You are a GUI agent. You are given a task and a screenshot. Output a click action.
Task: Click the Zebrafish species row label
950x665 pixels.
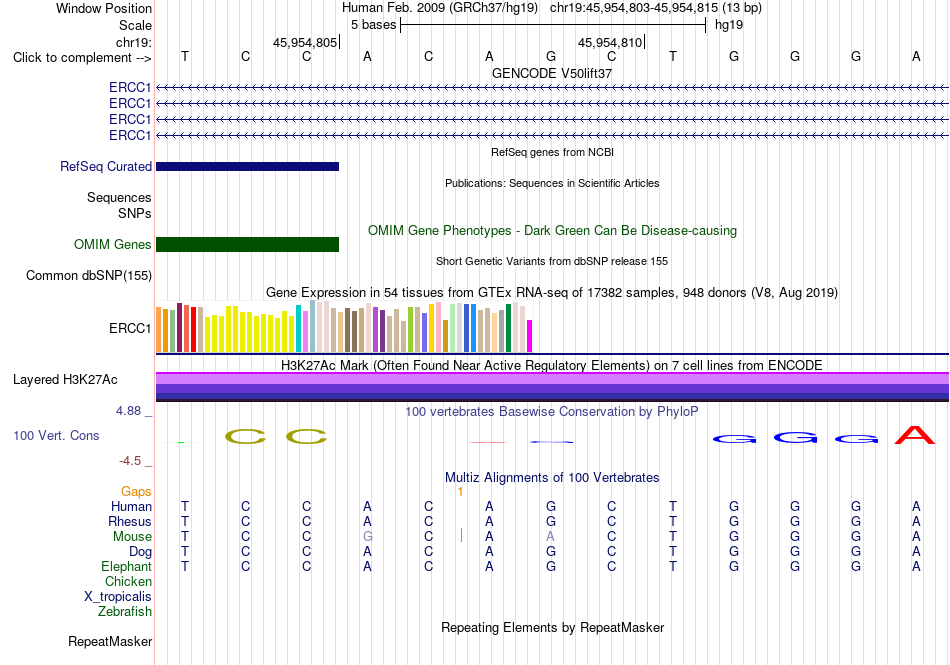pyautogui.click(x=125, y=612)
